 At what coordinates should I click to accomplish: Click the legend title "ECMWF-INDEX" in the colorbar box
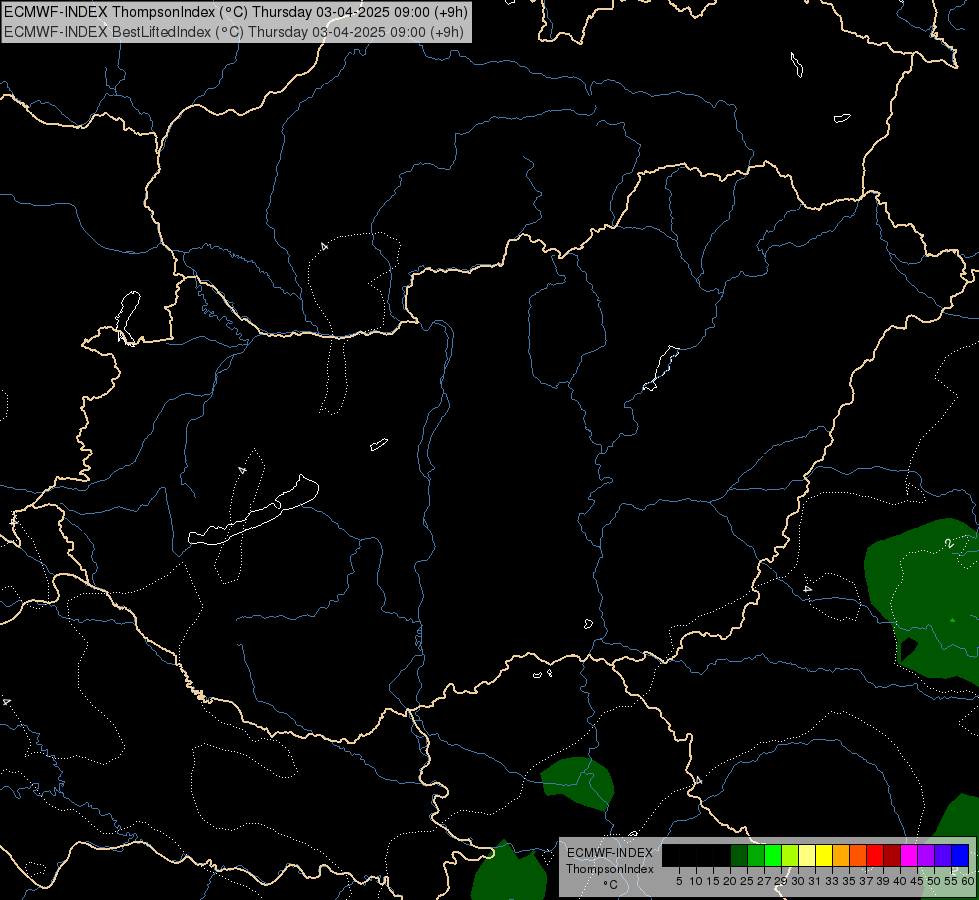click(610, 853)
